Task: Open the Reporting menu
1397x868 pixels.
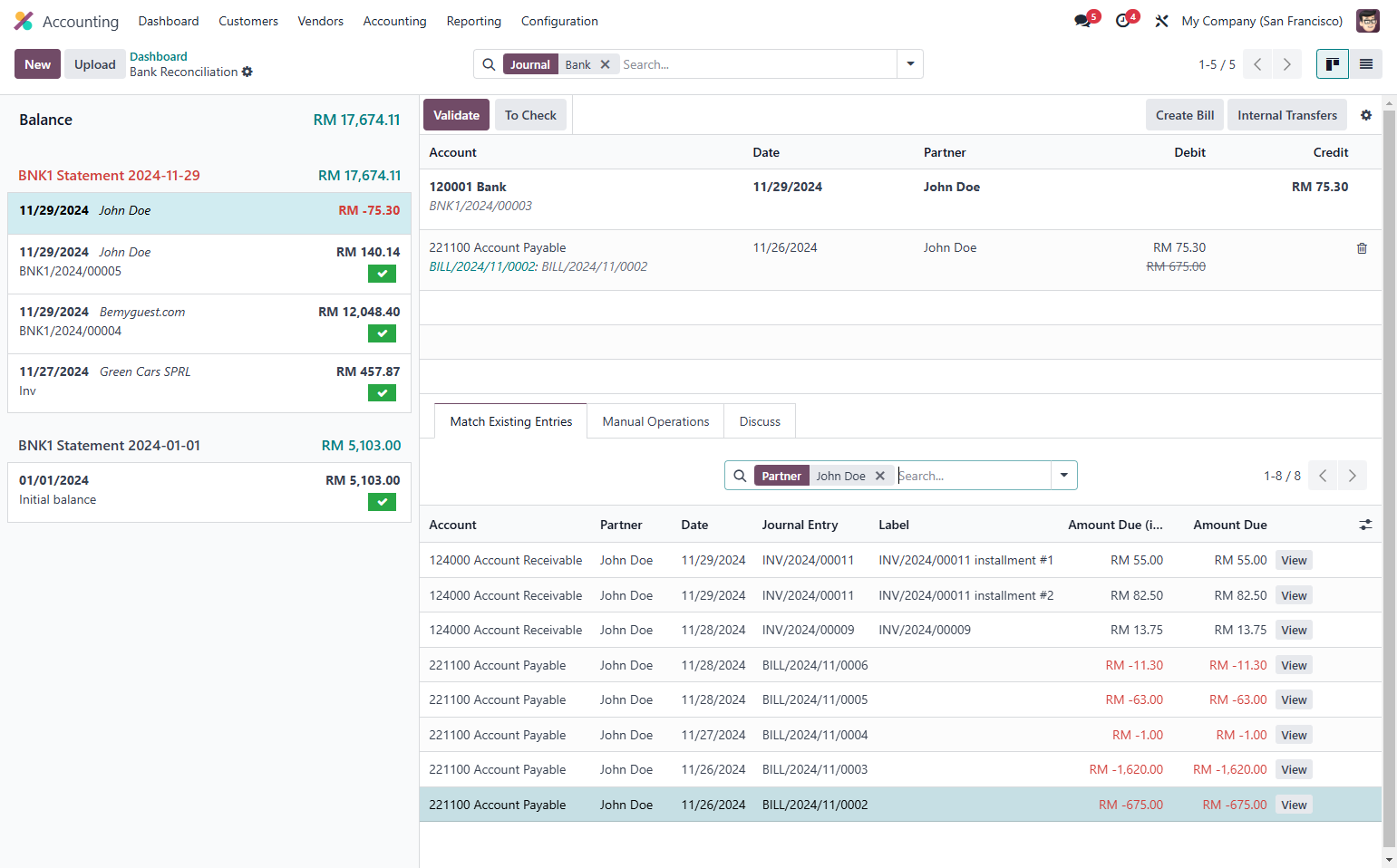Action: [x=474, y=21]
